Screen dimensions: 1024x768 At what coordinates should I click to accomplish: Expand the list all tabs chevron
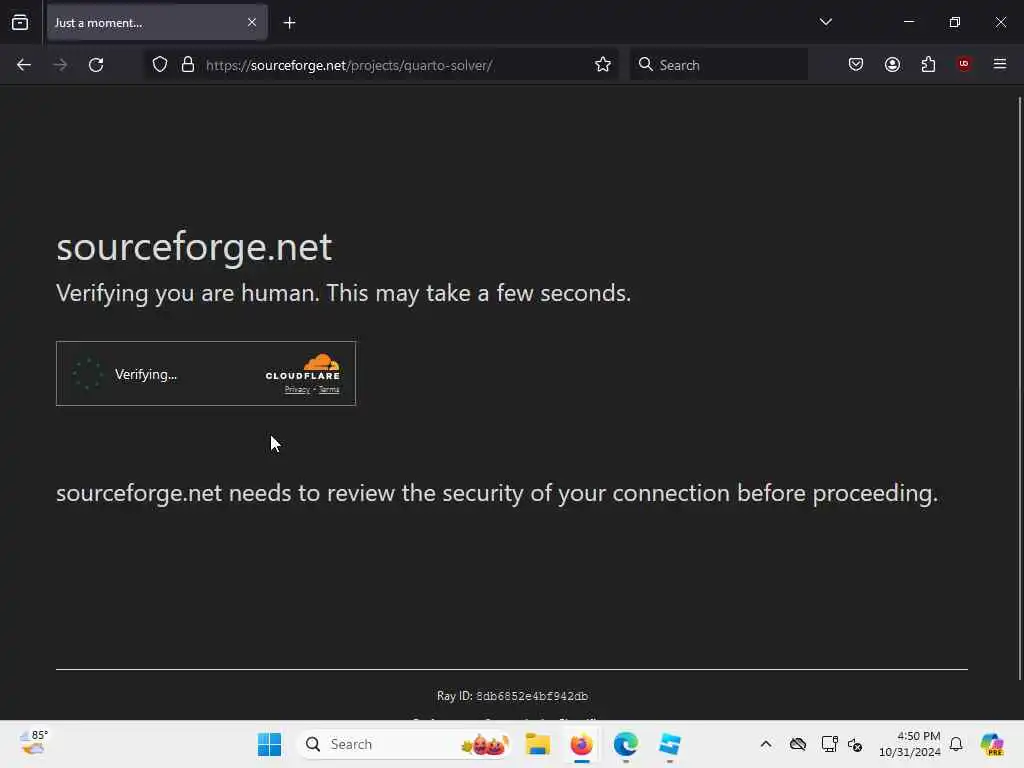pyautogui.click(x=825, y=22)
